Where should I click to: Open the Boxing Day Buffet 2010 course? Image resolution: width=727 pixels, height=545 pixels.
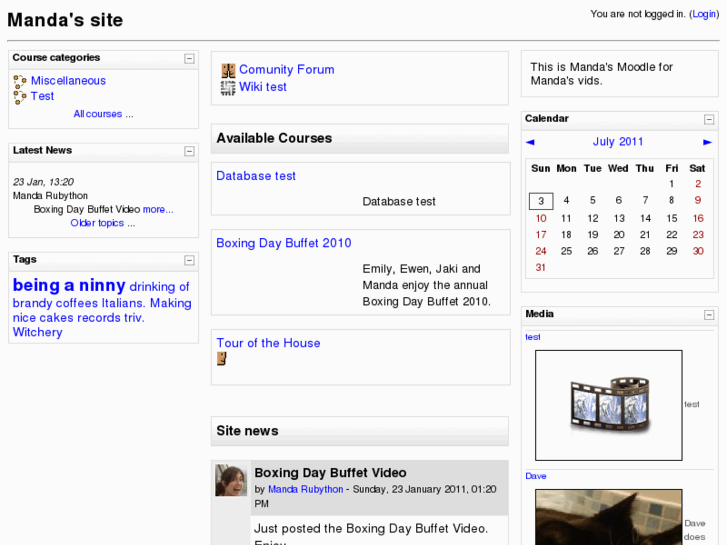tap(284, 243)
